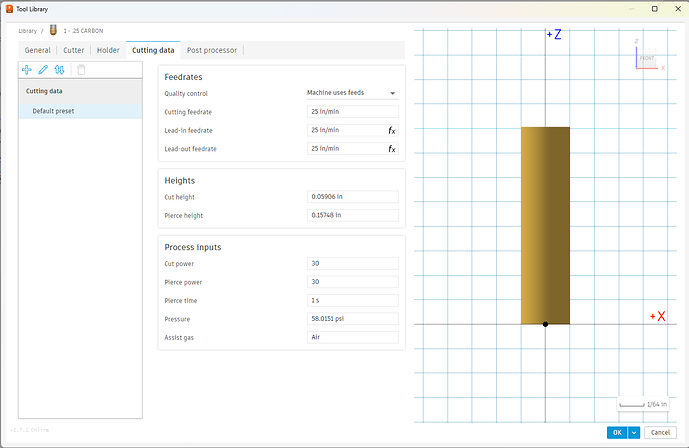Edit the Cut power value

[x=352, y=264]
